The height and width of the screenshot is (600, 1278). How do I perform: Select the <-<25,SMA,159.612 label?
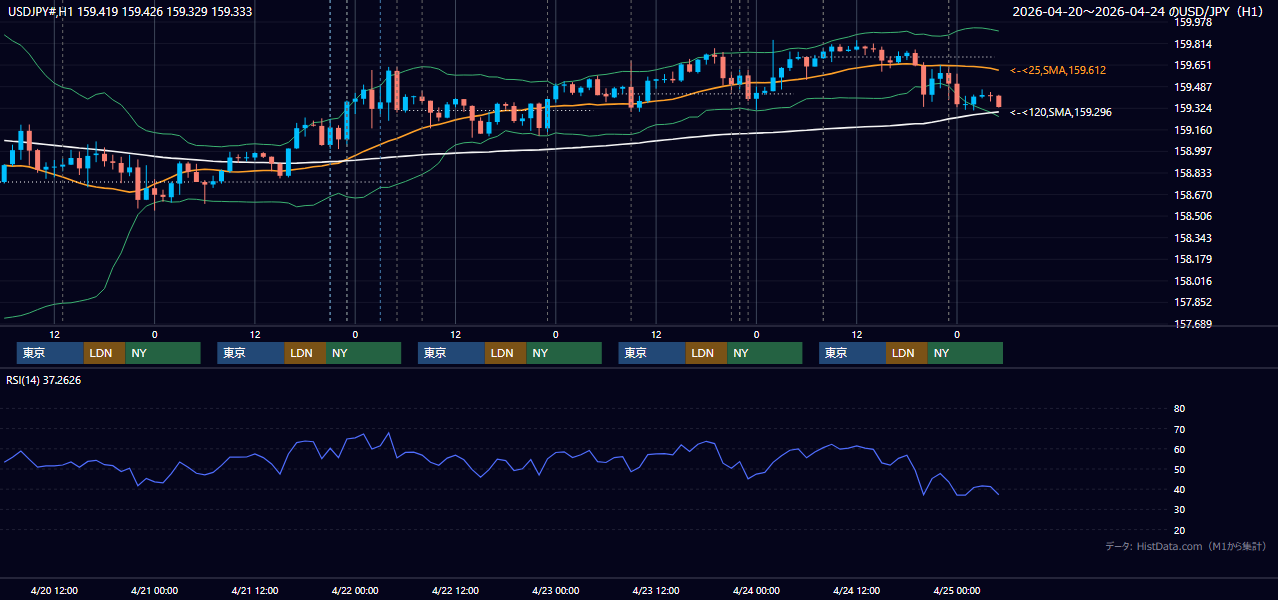coord(1057,70)
